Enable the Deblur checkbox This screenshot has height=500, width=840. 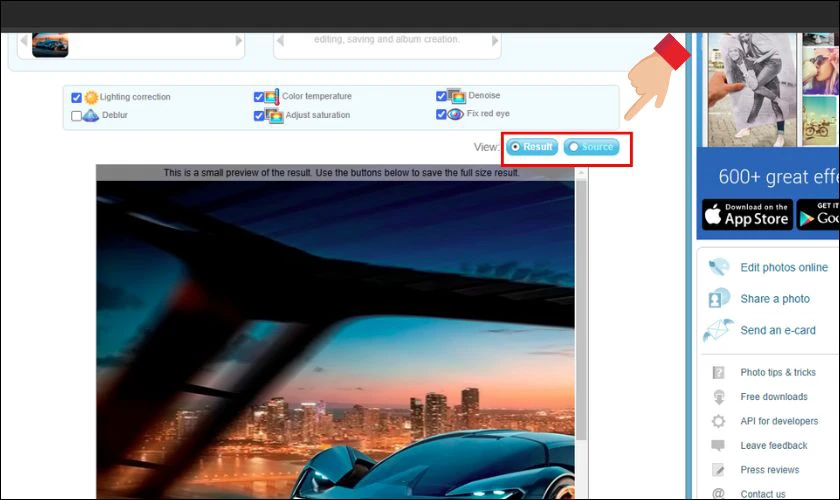pyautogui.click(x=76, y=116)
